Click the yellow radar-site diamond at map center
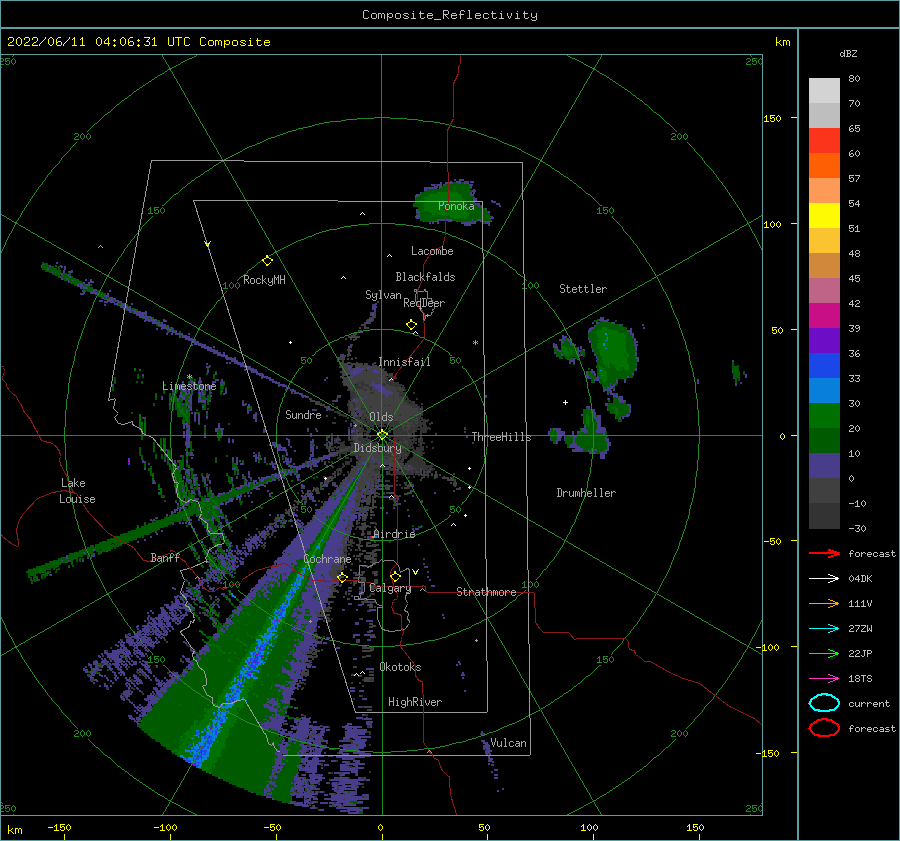This screenshot has height=841, width=900. (382, 435)
